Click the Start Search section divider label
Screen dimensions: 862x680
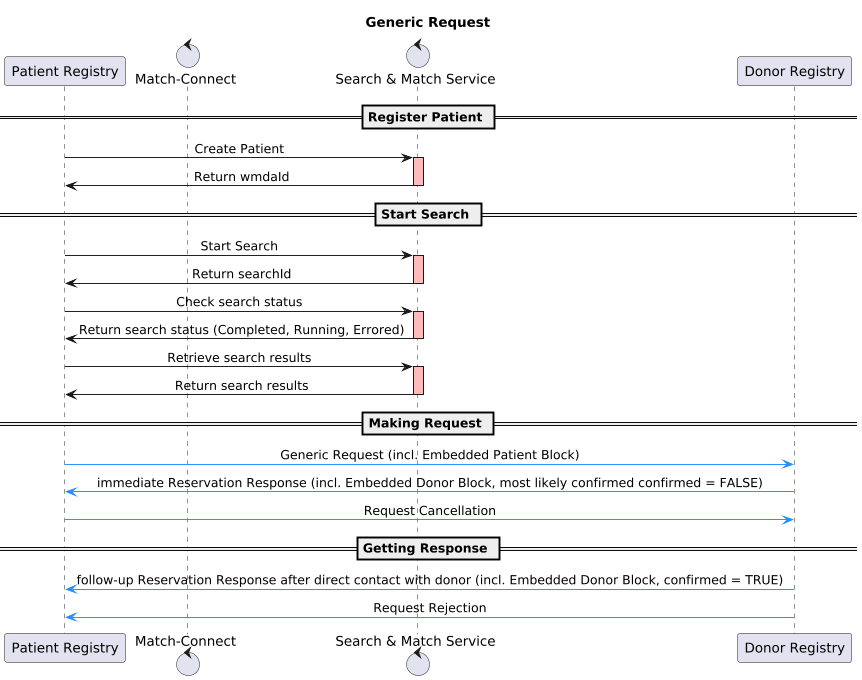427,215
